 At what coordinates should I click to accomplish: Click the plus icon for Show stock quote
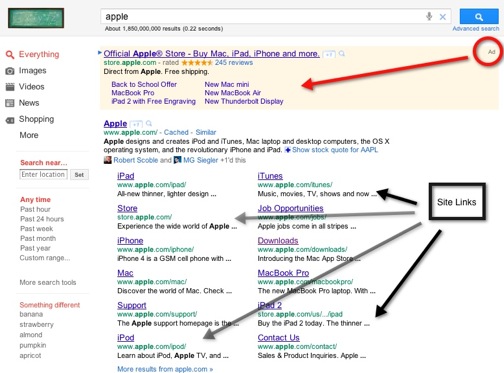pyautogui.click(x=288, y=150)
